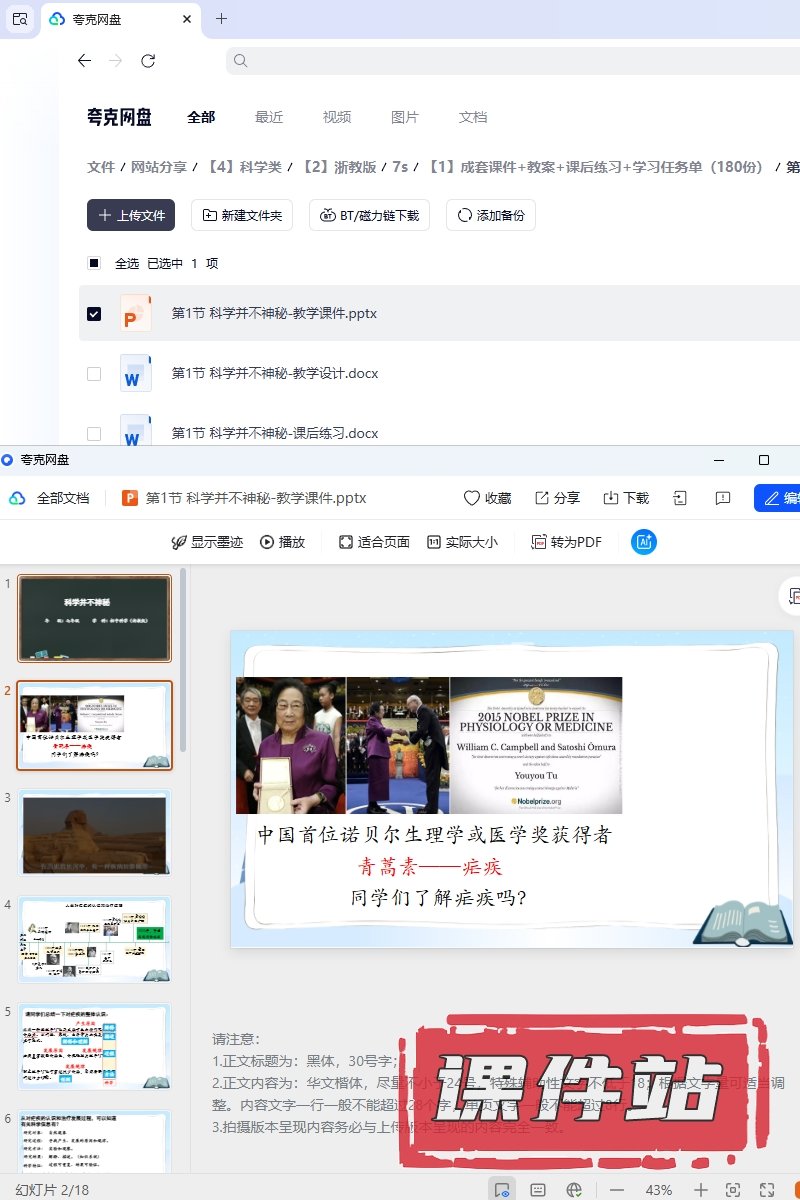This screenshot has height=1200, width=800.
Task: Click 播放 to play the slideshow
Action: click(x=282, y=542)
